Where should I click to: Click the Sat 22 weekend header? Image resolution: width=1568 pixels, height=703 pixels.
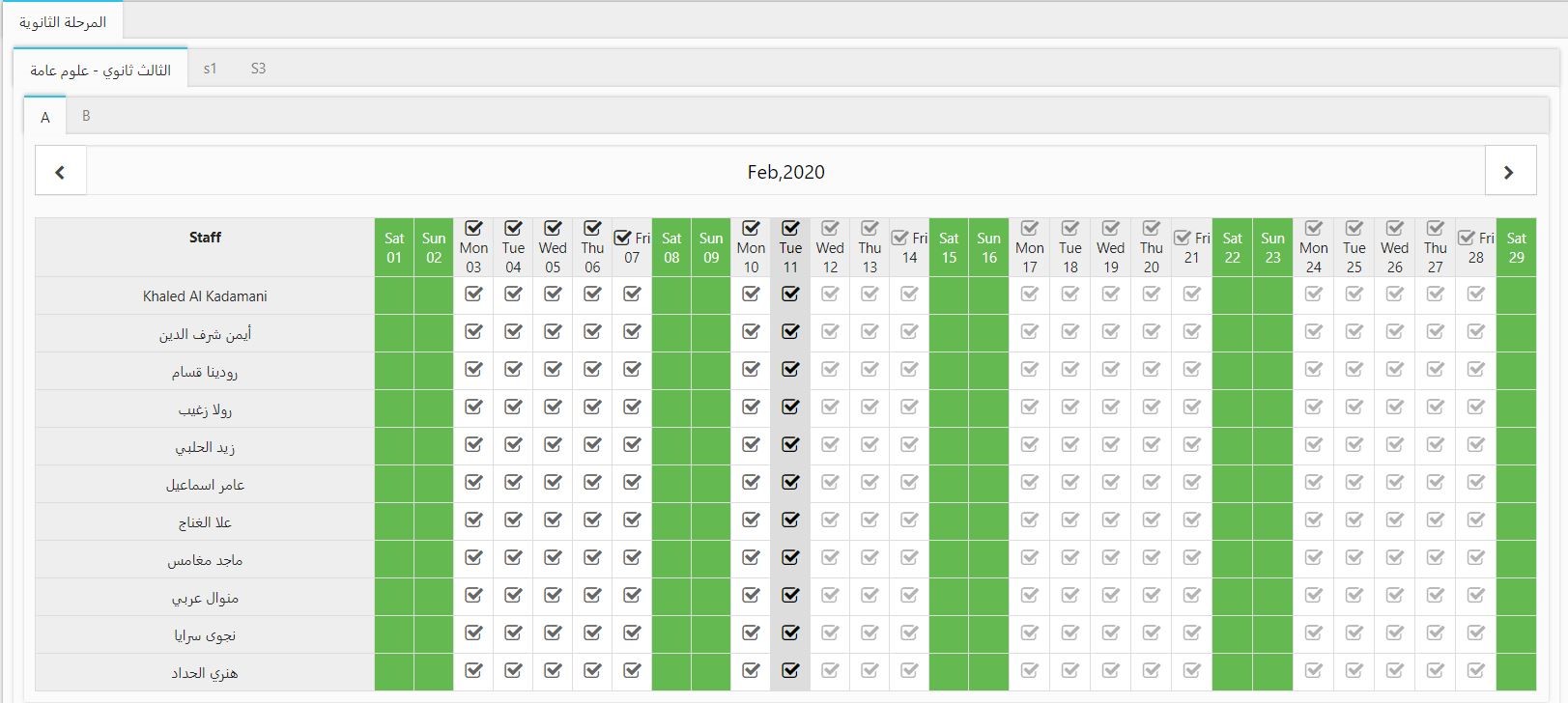click(1233, 247)
